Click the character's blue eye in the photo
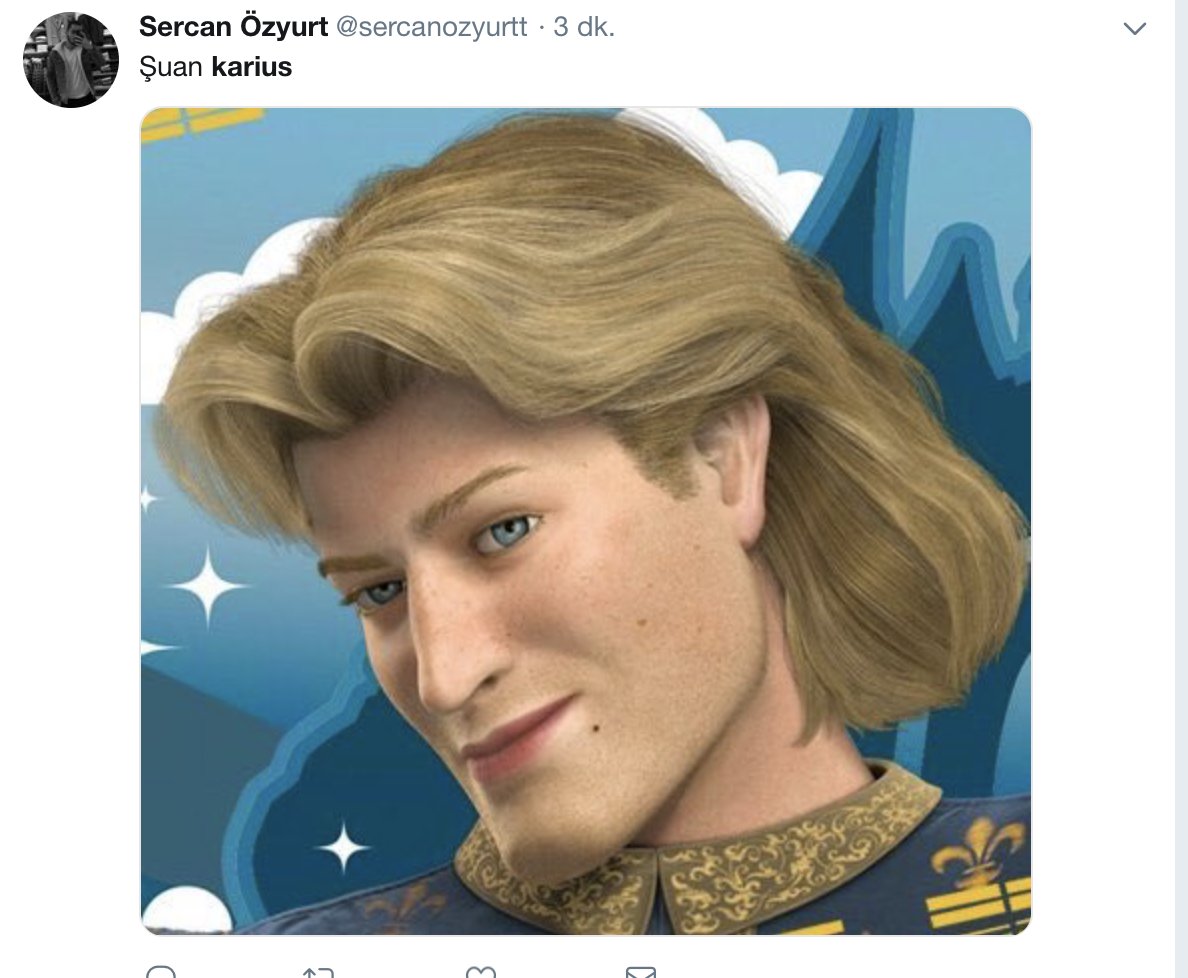The height and width of the screenshot is (978, 1188). click(x=505, y=532)
